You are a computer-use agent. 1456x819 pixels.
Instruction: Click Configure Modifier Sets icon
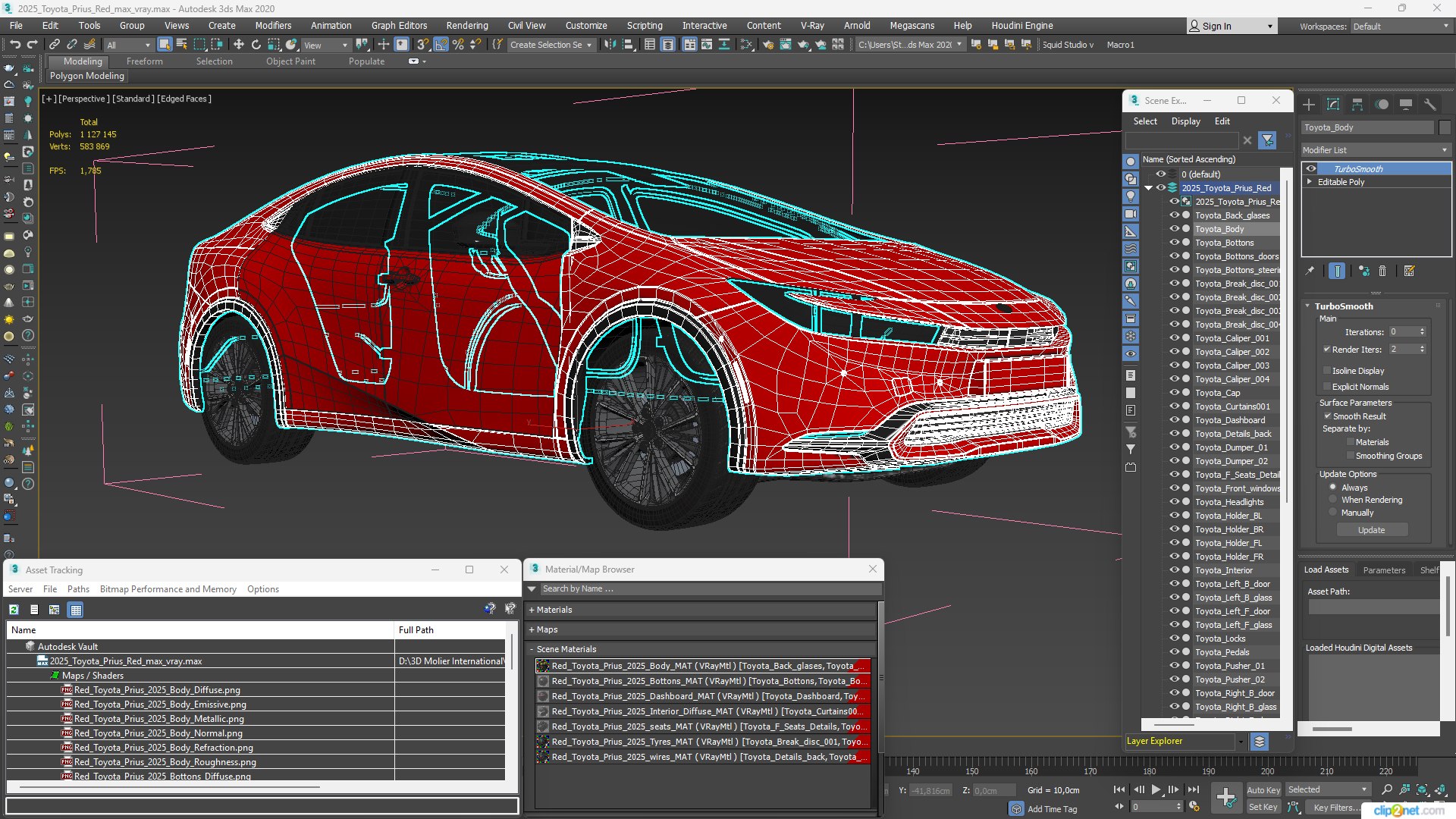(x=1410, y=271)
